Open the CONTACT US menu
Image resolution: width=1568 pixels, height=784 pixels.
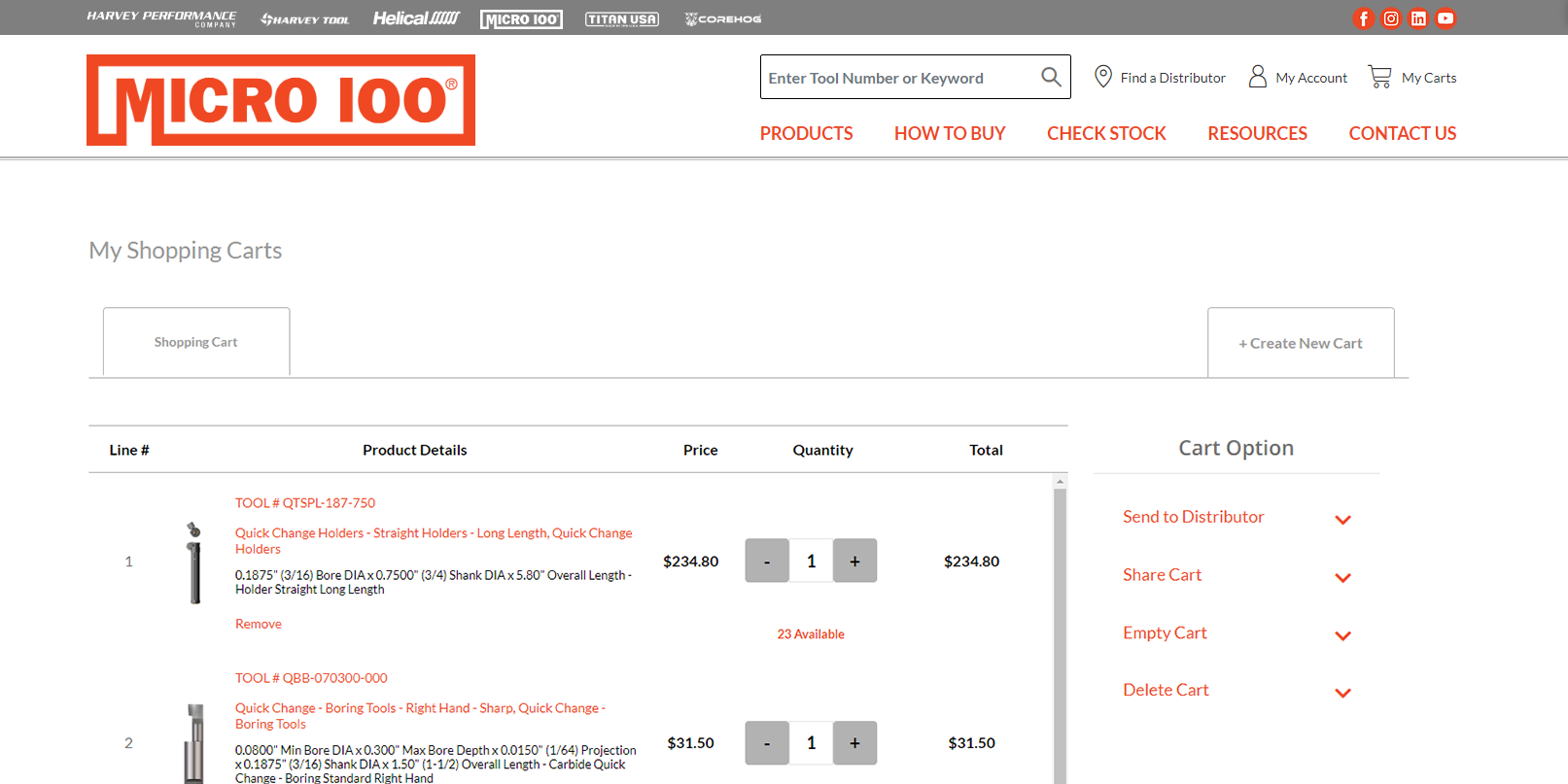tap(1402, 133)
